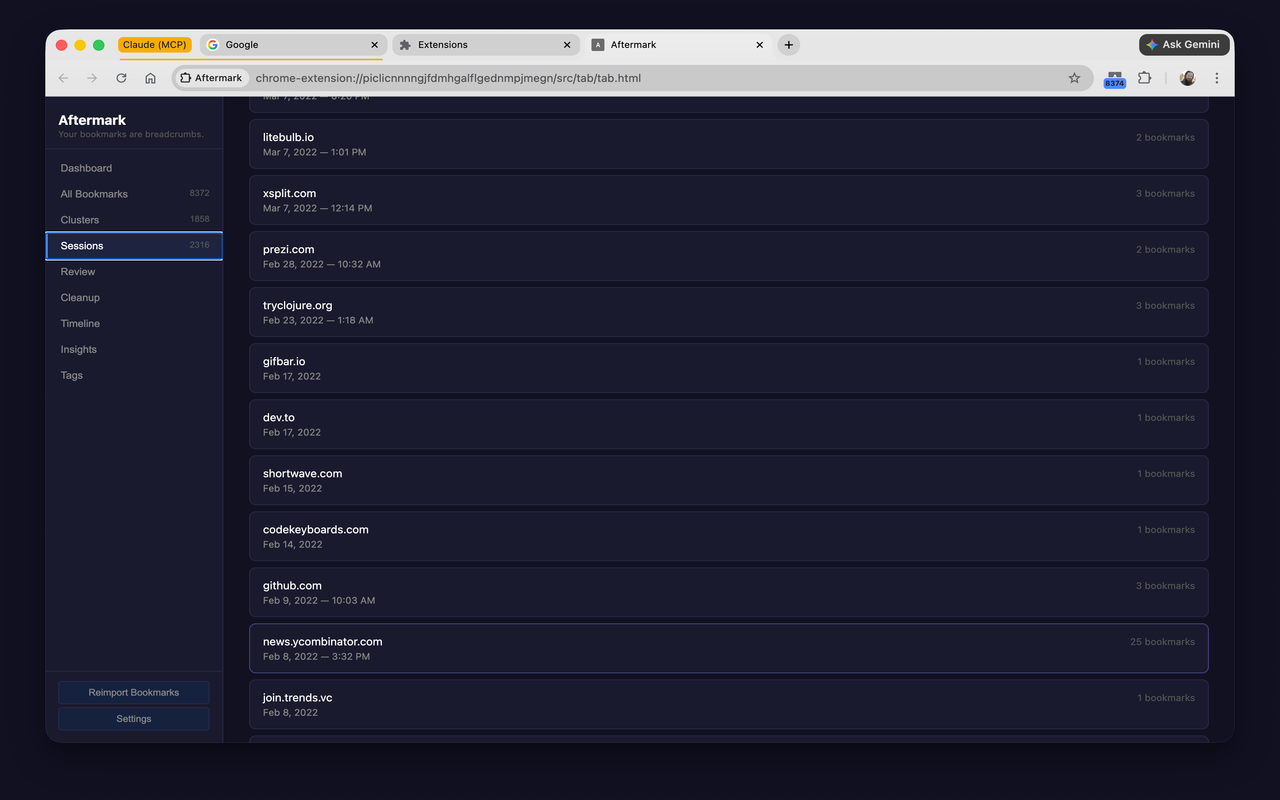1280x800 pixels.
Task: Click the 2316 count beside Sessions
Action: [199, 245]
